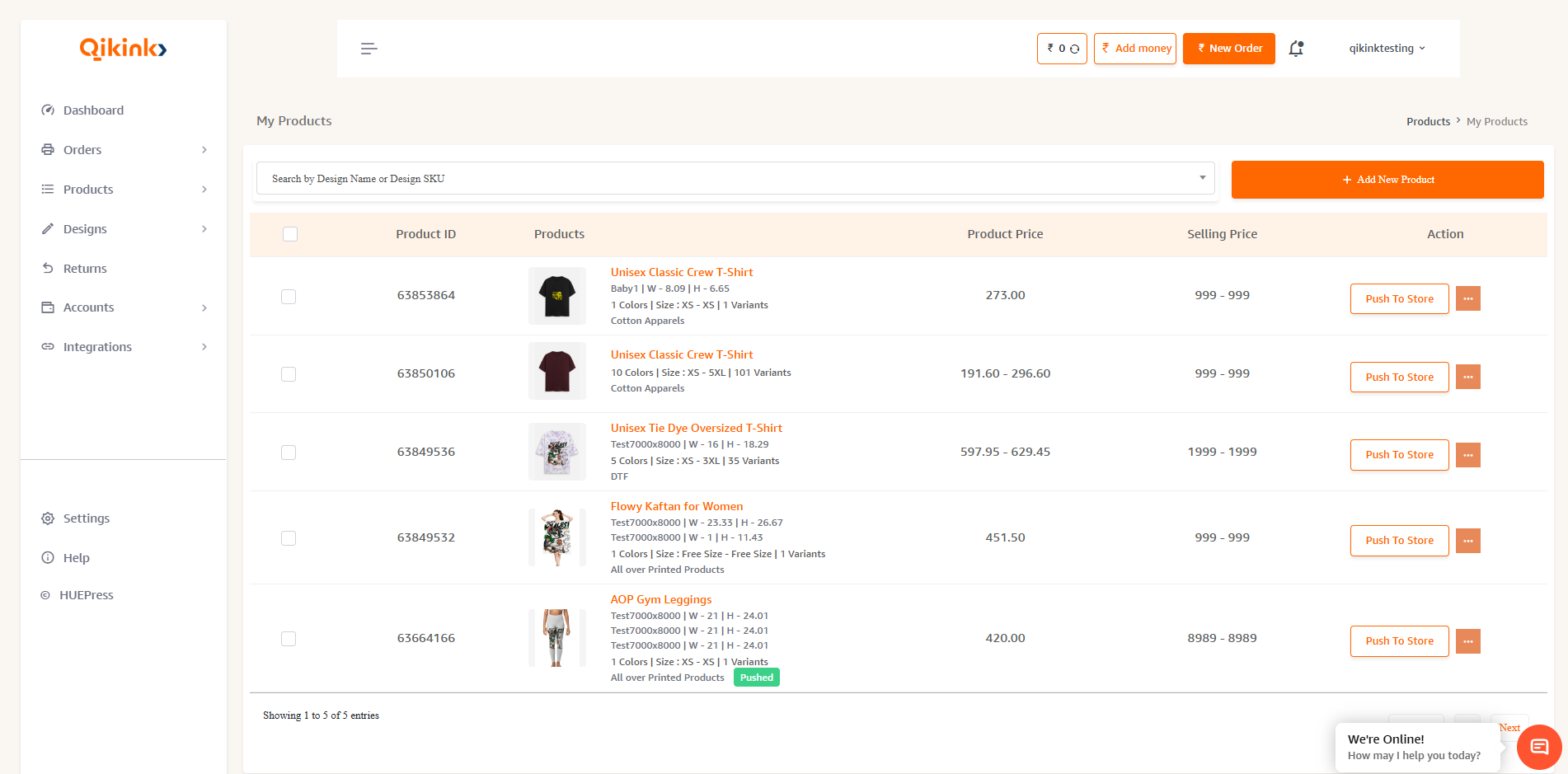Open the AOP Gym Leggings product thumbnail

557,638
